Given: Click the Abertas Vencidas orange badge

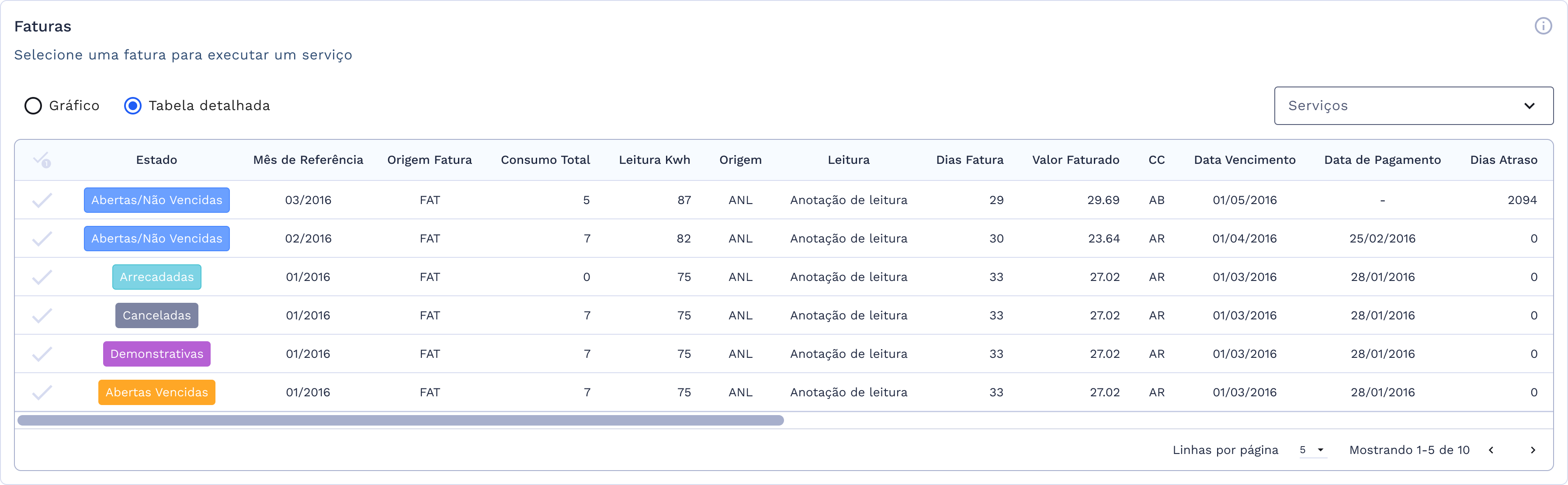Looking at the screenshot, I should pyautogui.click(x=156, y=392).
